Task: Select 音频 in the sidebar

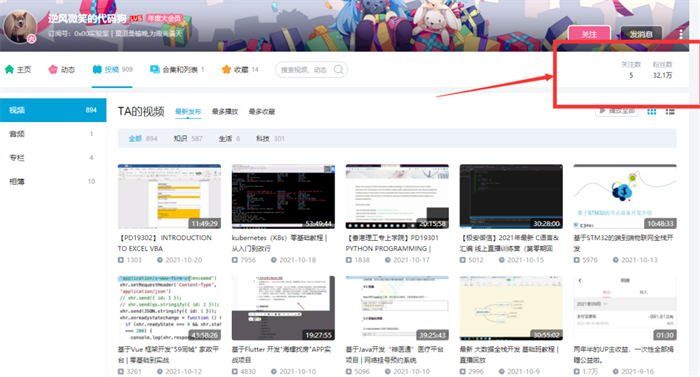Action: 53,134
